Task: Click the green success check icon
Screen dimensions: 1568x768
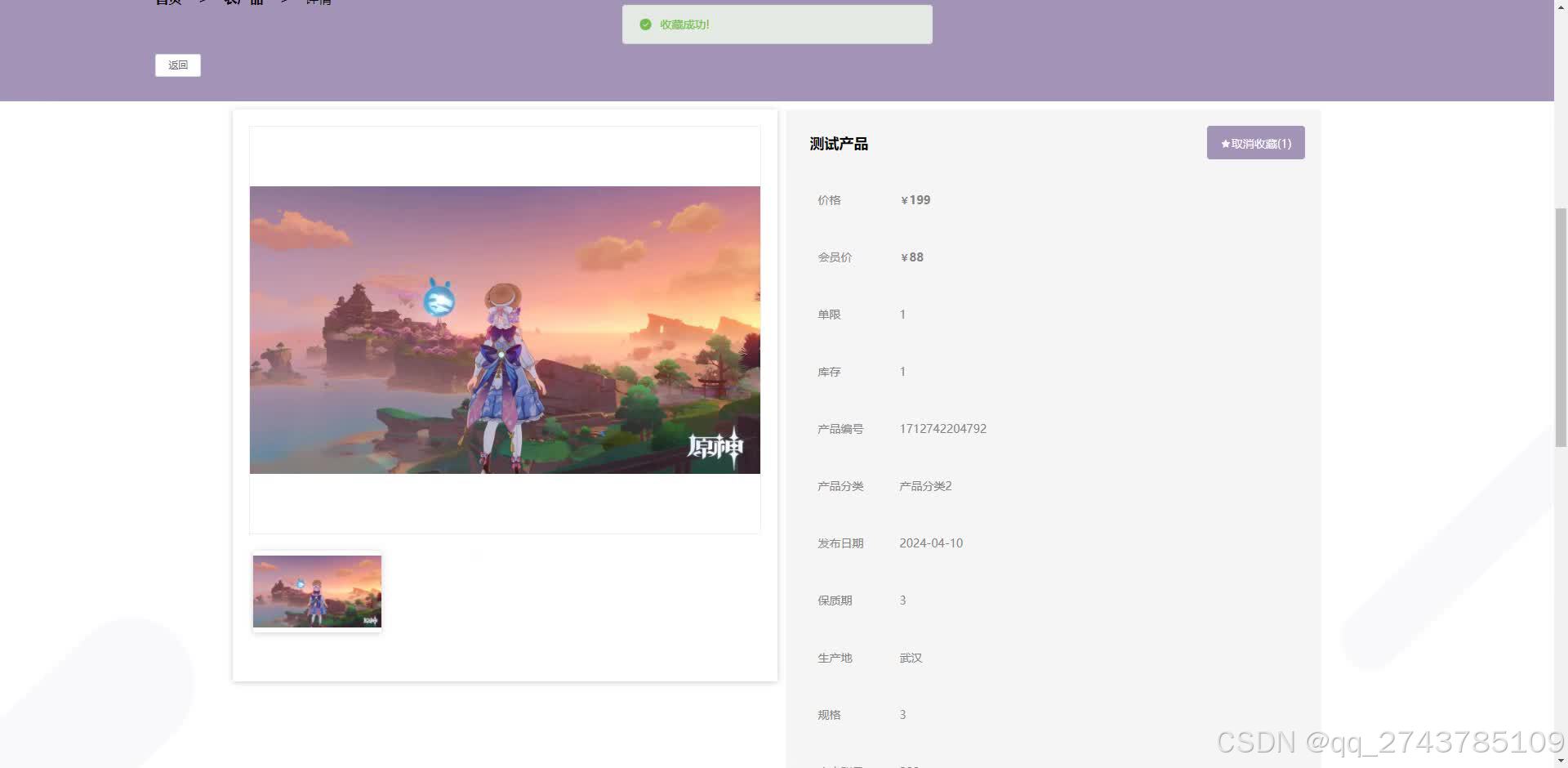Action: 645,25
